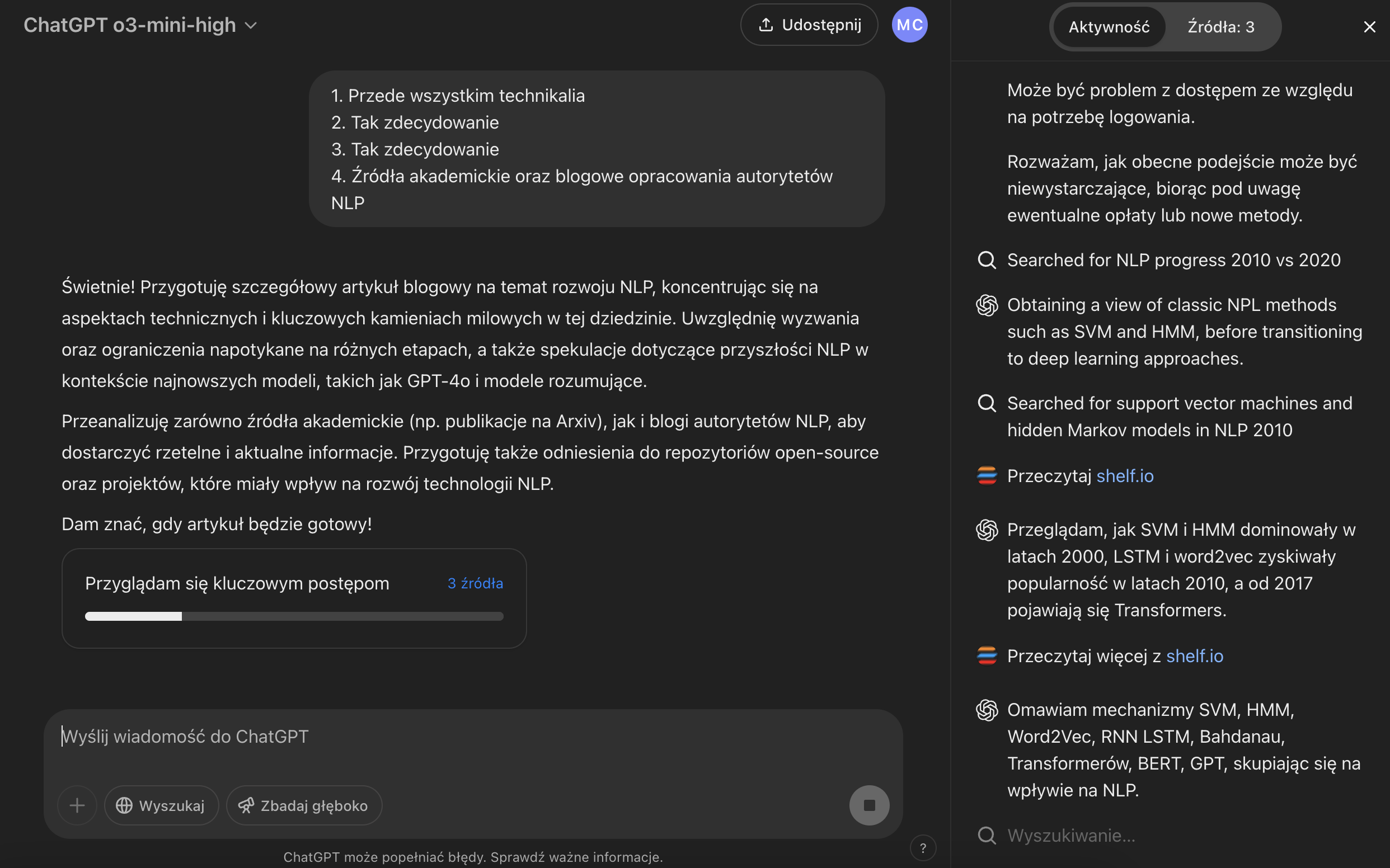Viewport: 1390px width, 868px height.
Task: Switch to the Aktywność tab
Action: 1109,26
